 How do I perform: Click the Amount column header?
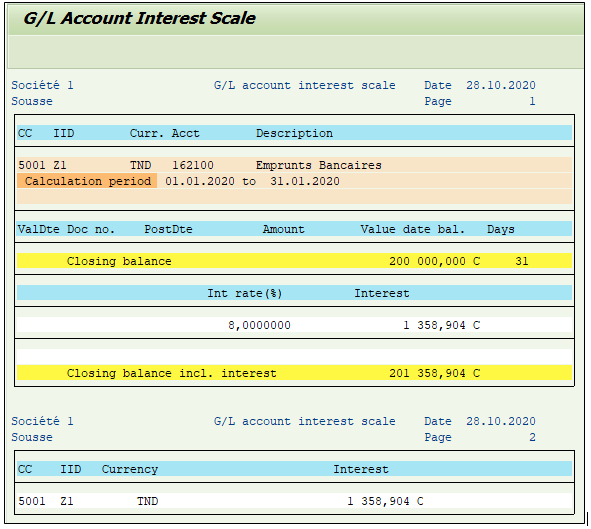(x=283, y=229)
